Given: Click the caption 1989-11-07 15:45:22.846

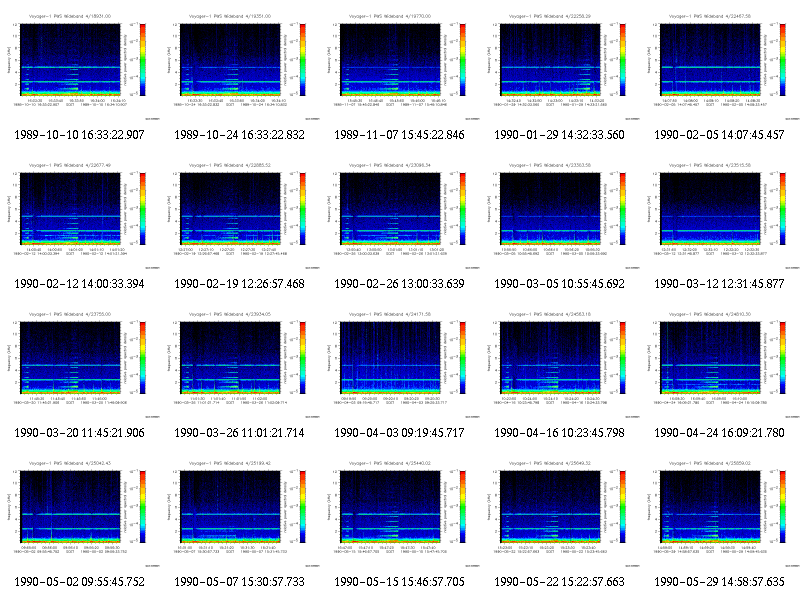Looking at the screenshot, I should point(399,135).
